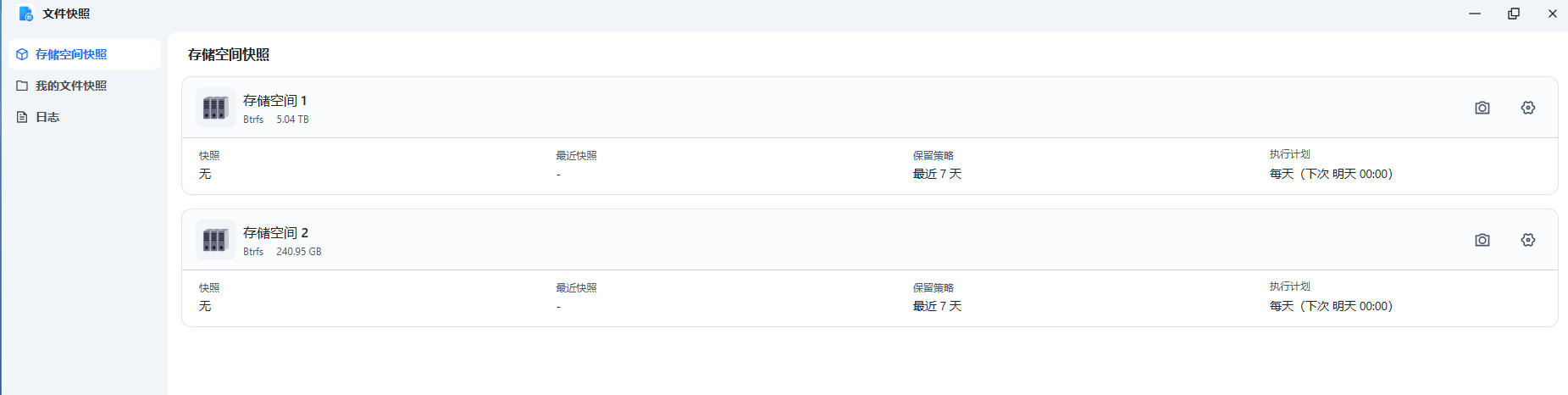Click the 存储空间 1 drive icon
1568x395 pixels.
click(215, 108)
